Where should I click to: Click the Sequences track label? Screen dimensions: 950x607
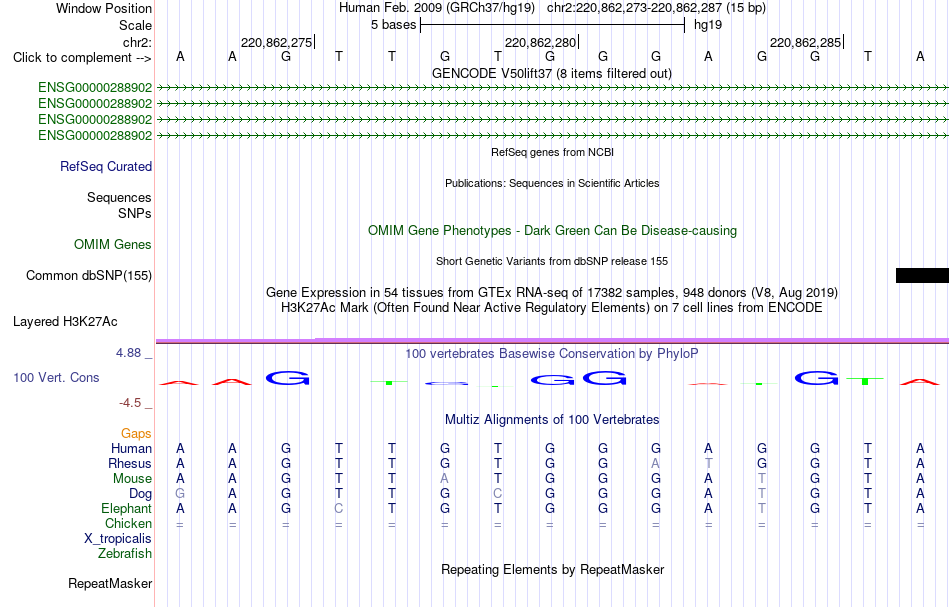coord(119,197)
